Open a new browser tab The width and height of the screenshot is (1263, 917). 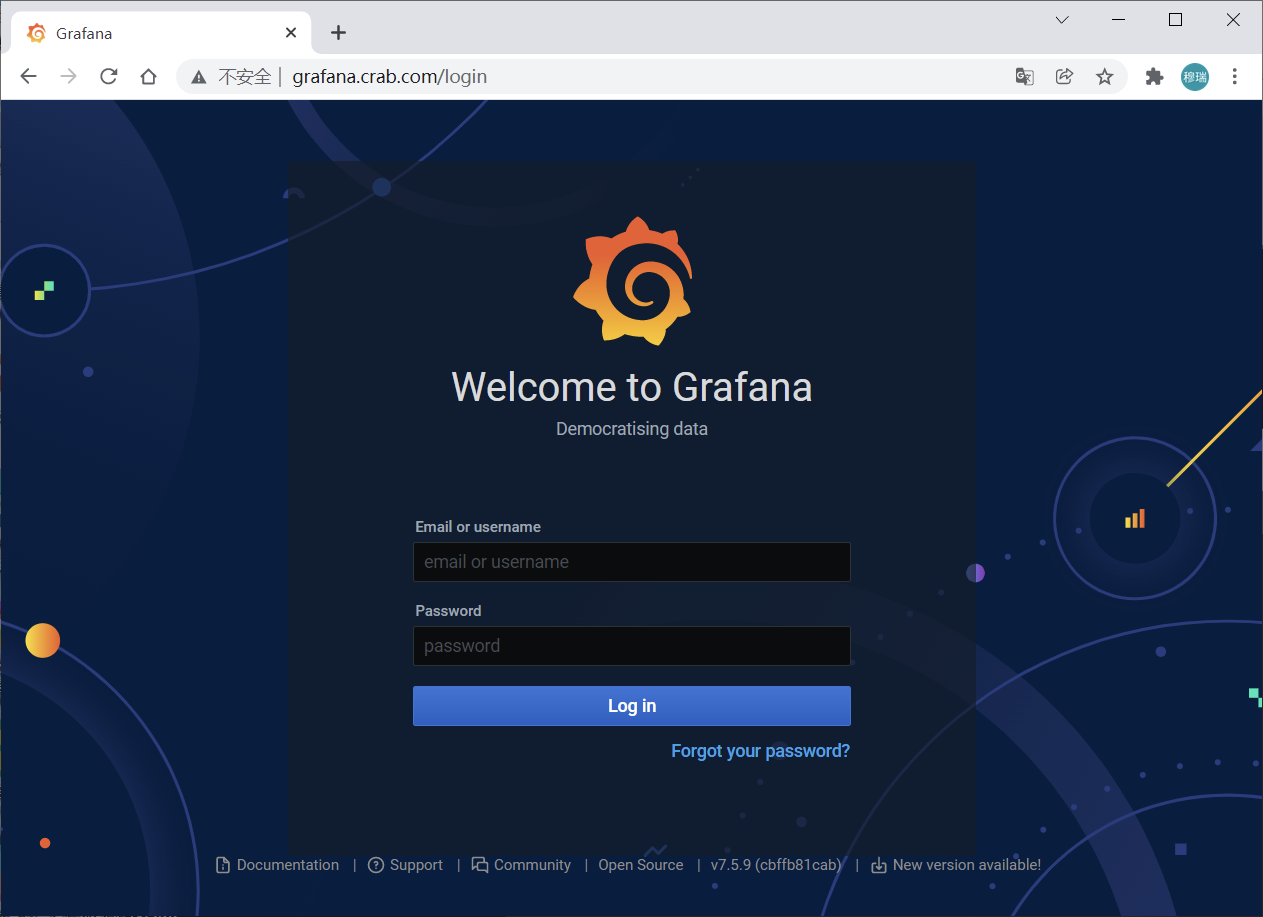pos(338,33)
